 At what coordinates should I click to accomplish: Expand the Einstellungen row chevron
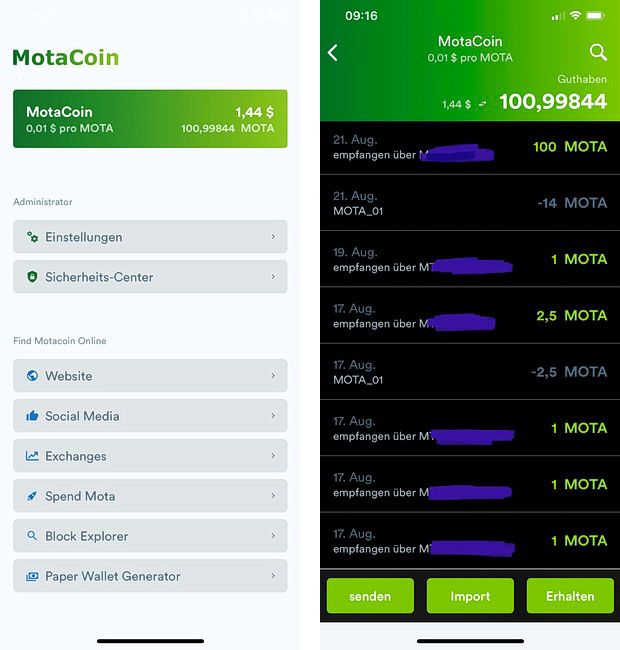273,236
